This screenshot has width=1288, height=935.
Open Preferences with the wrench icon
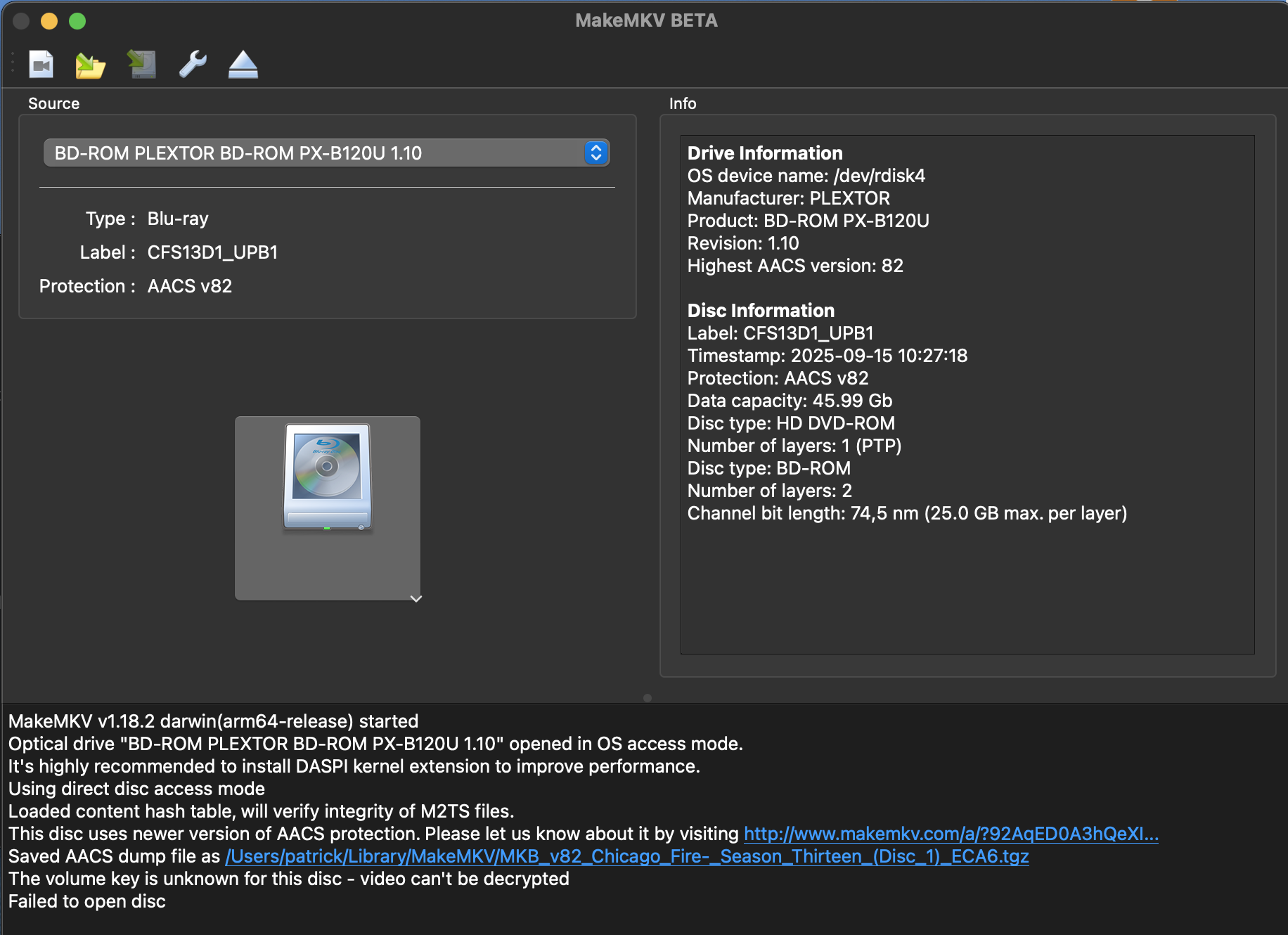193,65
